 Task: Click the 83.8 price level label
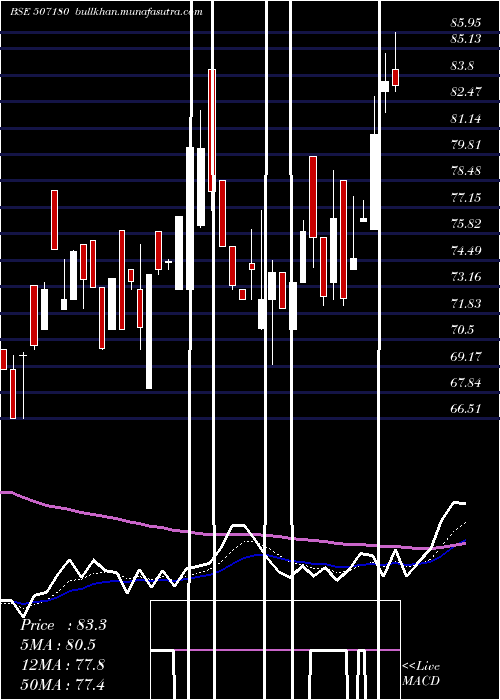(x=462, y=66)
